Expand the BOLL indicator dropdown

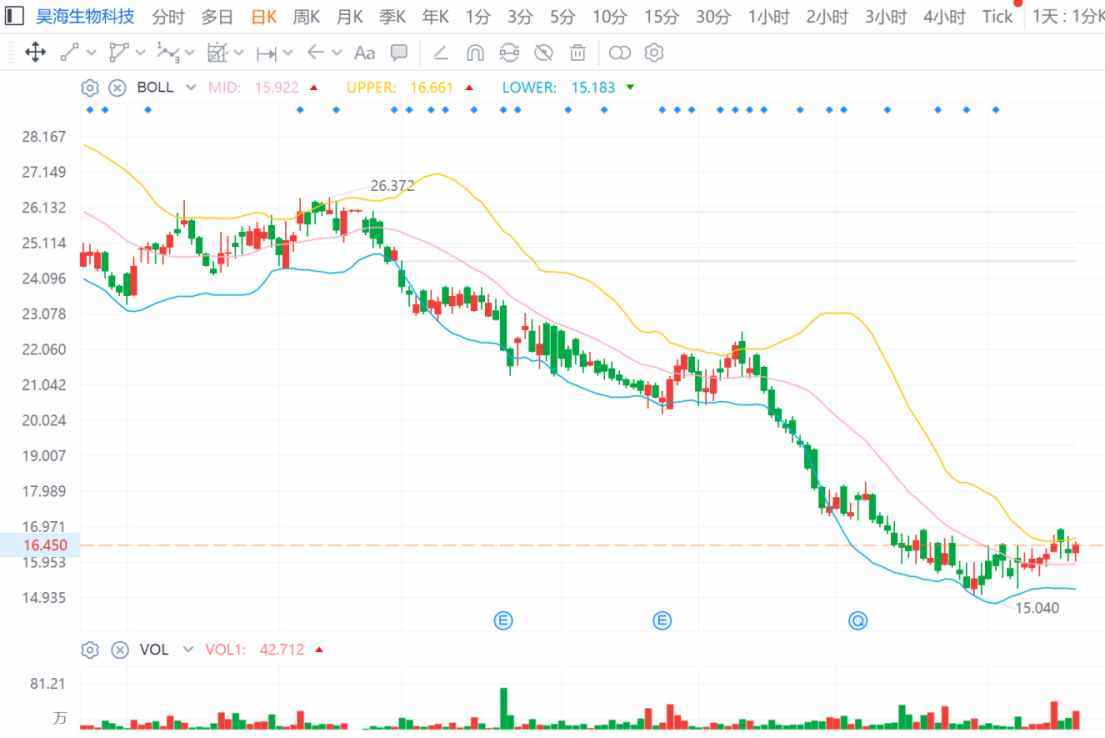click(190, 87)
